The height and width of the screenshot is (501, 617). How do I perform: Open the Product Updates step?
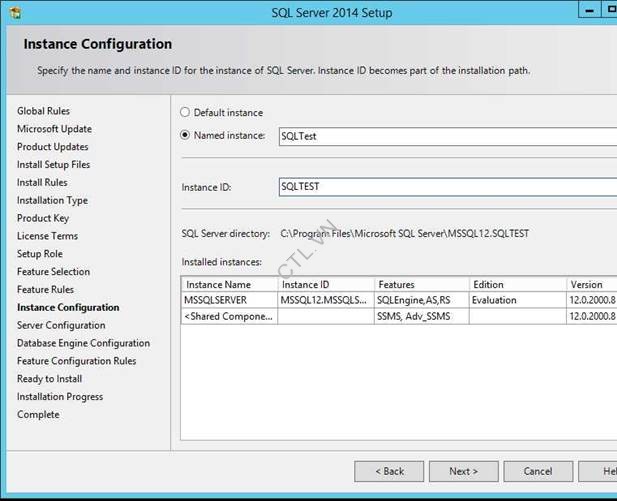[53, 147]
